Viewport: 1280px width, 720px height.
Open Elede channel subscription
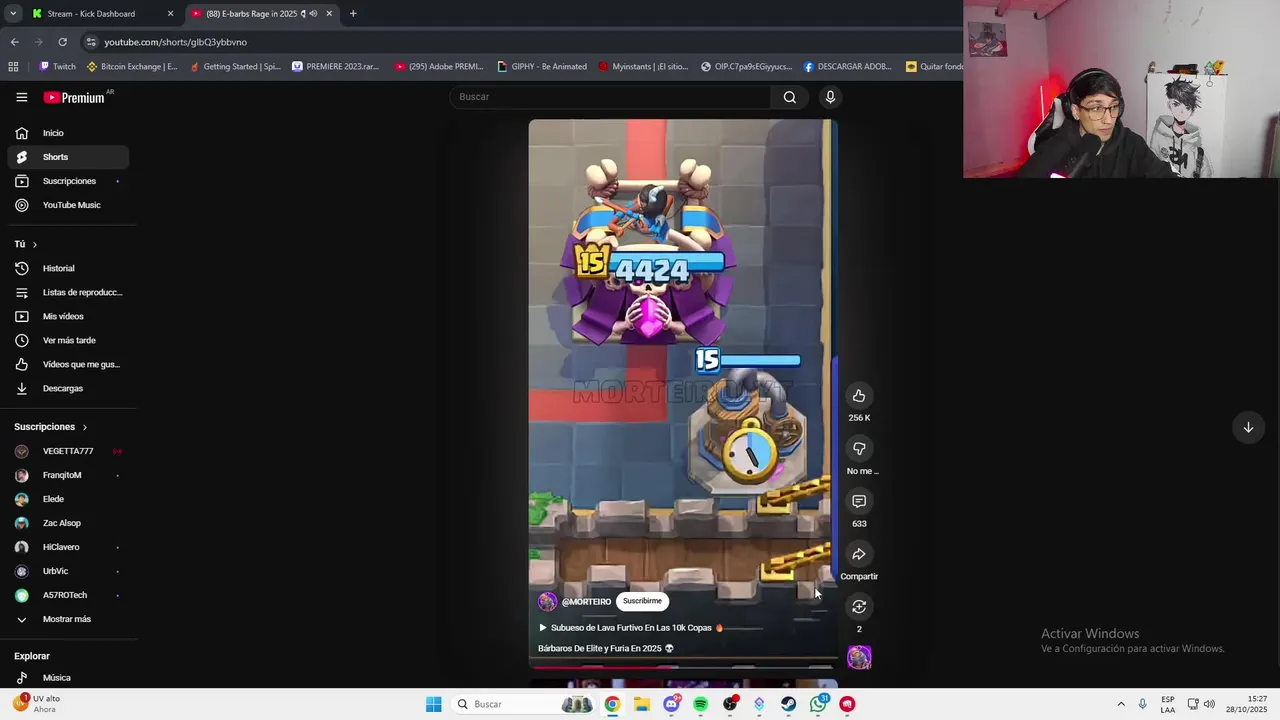pos(68,499)
